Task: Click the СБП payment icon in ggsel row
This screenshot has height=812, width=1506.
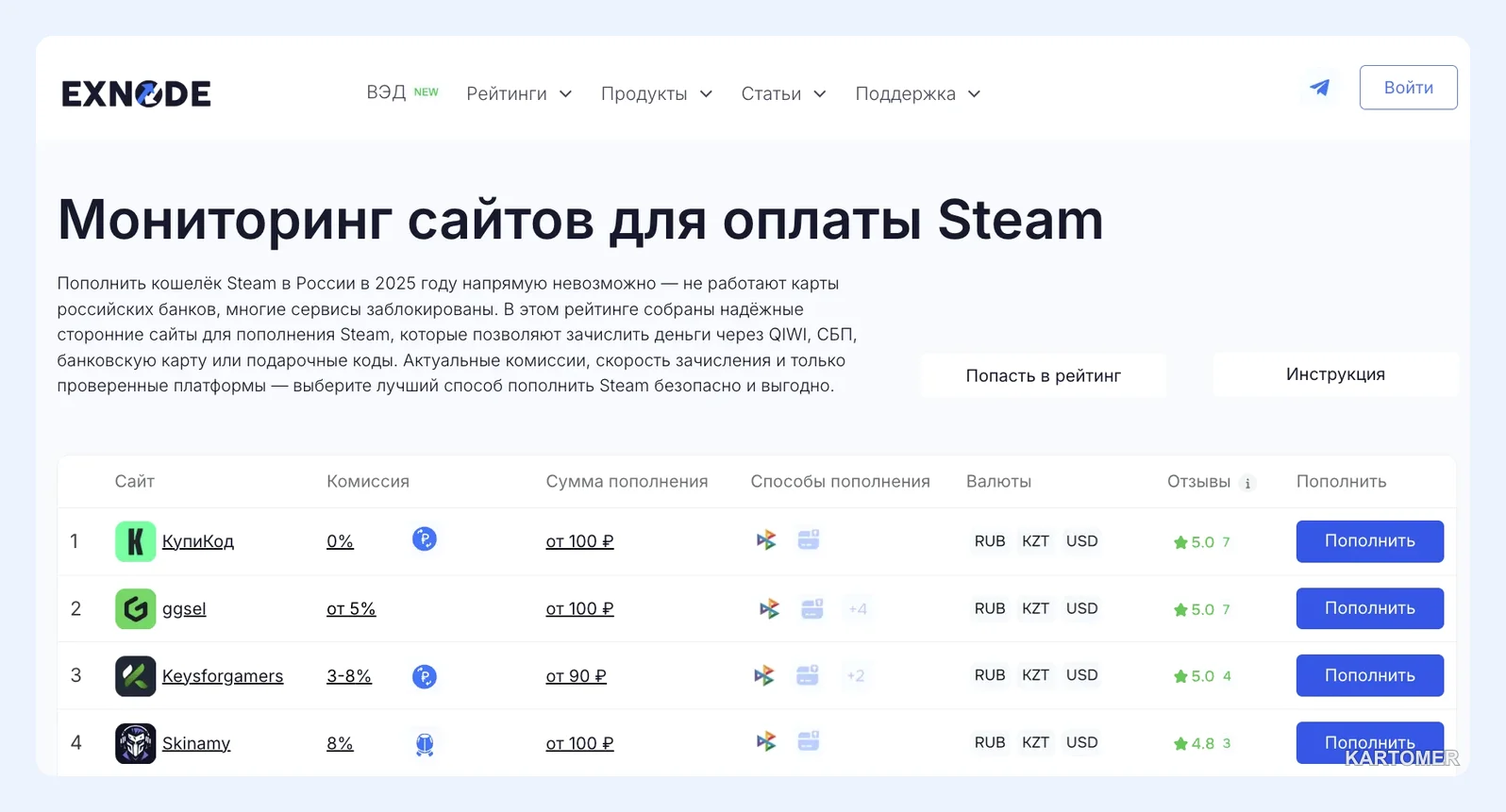Action: point(770,609)
